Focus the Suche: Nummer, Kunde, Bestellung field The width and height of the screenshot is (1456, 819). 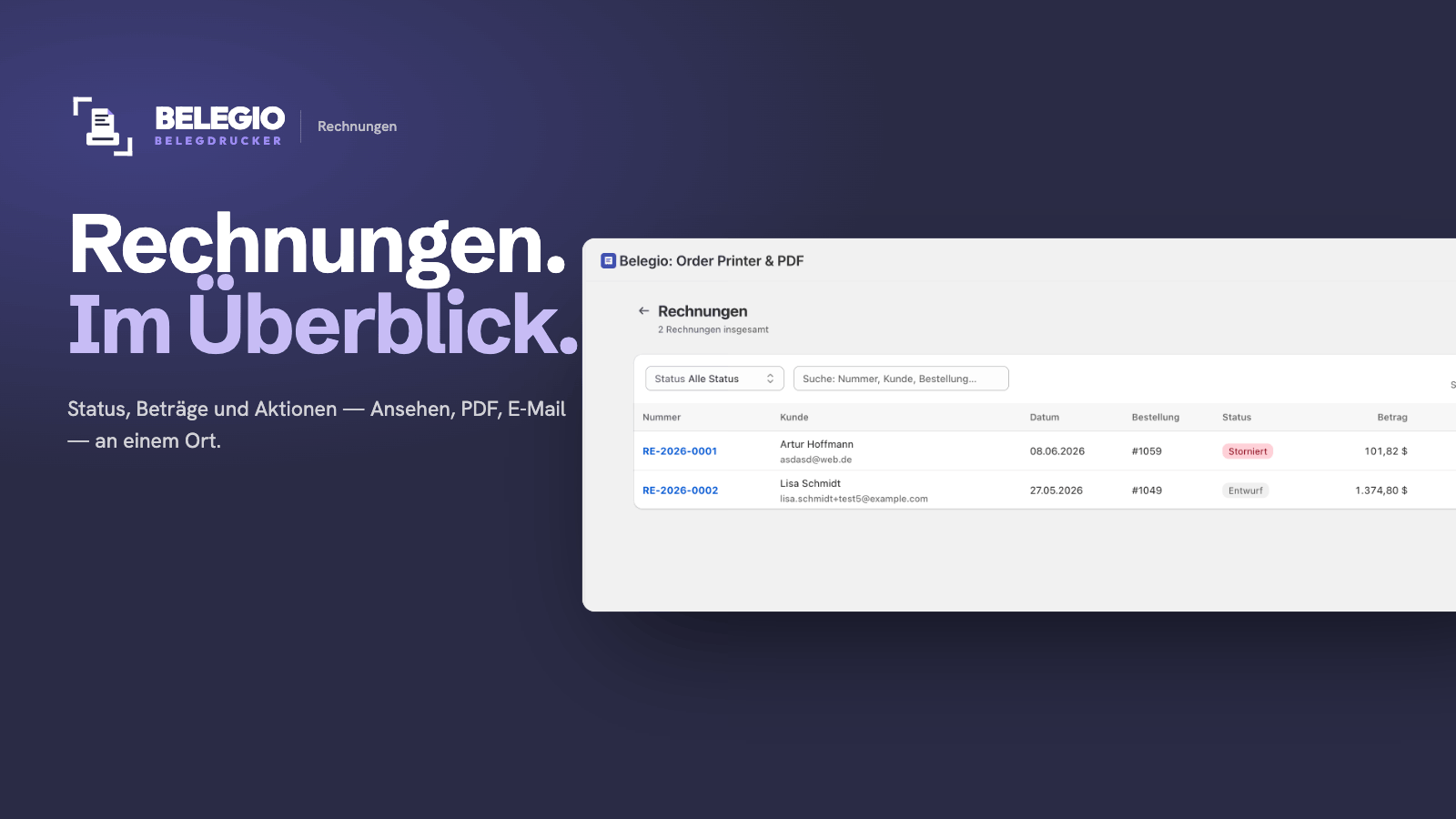click(901, 379)
